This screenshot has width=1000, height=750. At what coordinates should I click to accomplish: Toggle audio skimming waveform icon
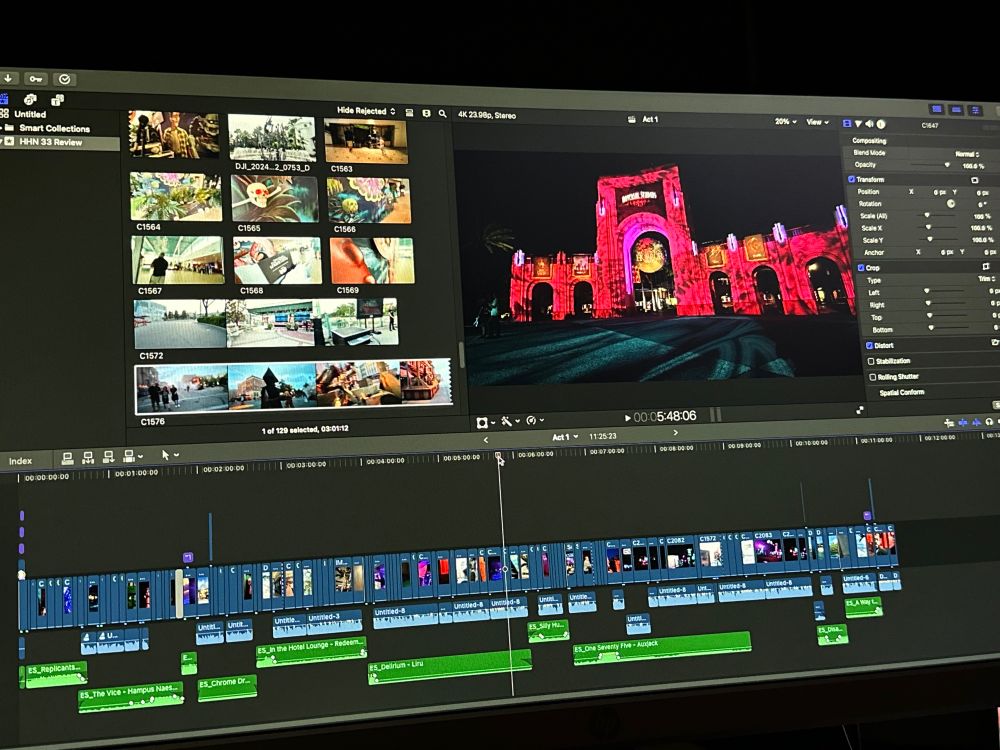[976, 422]
